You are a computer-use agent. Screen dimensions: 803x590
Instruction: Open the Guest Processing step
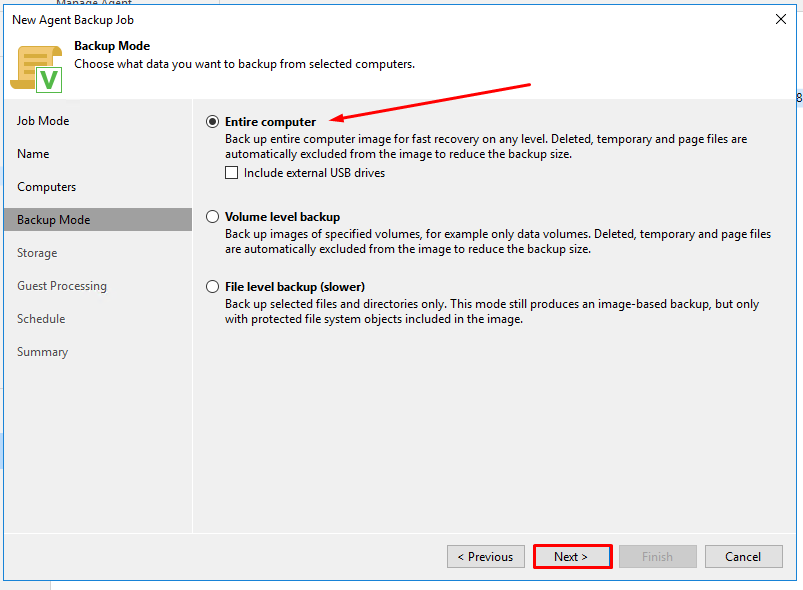pos(62,286)
